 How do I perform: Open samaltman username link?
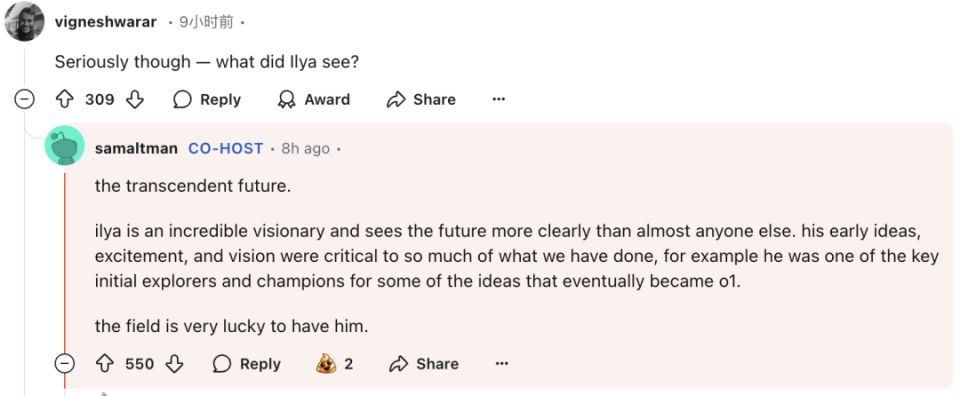[136, 148]
